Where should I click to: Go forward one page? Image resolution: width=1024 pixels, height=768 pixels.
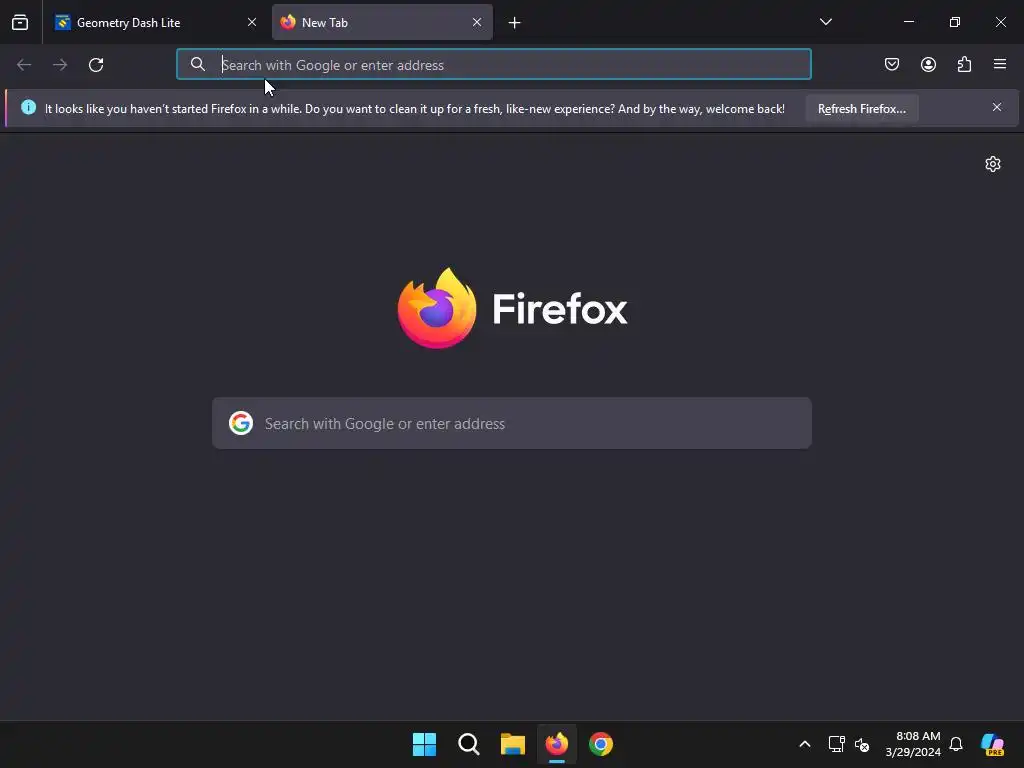[x=60, y=65]
